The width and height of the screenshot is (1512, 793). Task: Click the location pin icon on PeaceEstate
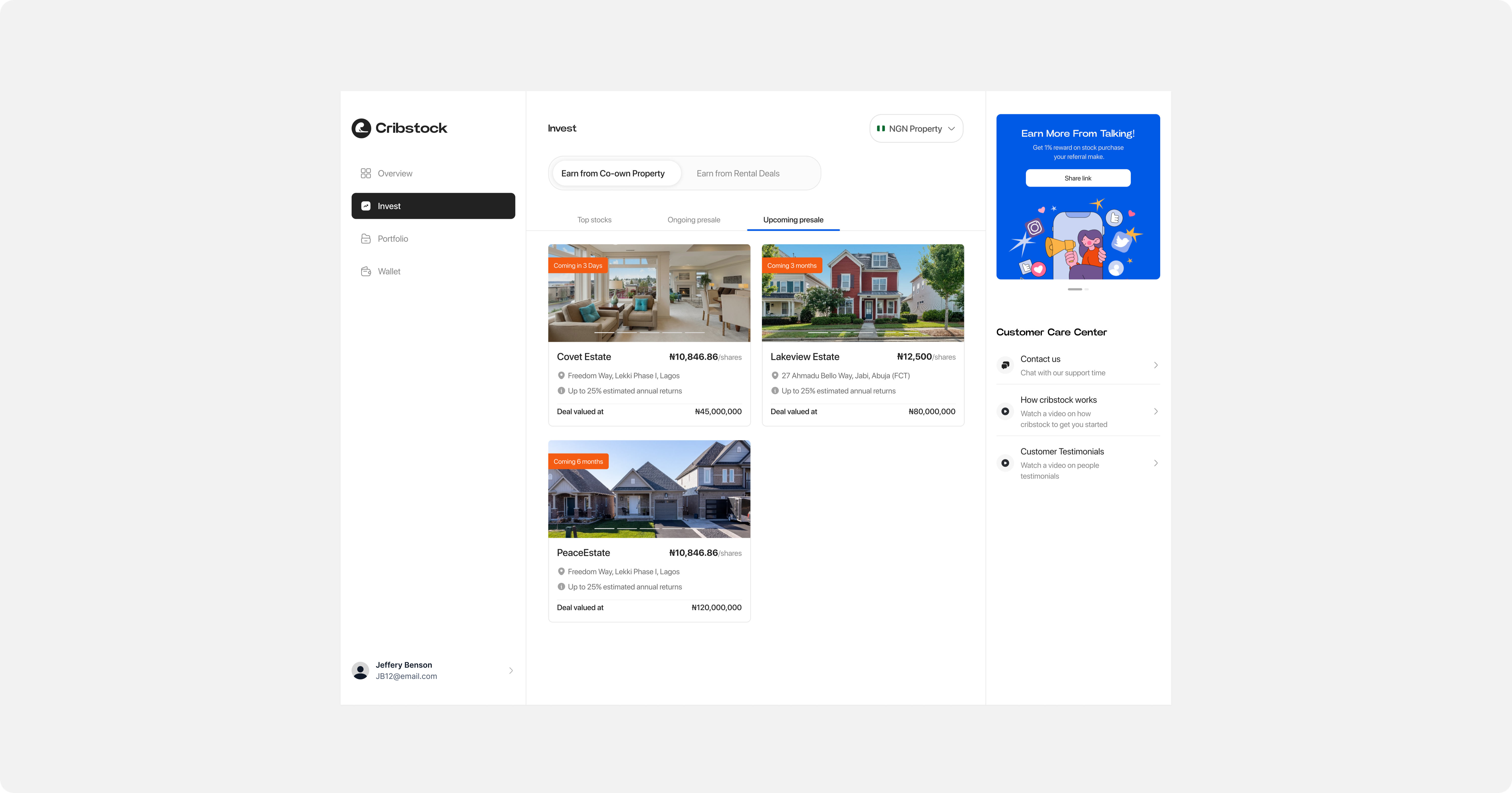tap(561, 571)
